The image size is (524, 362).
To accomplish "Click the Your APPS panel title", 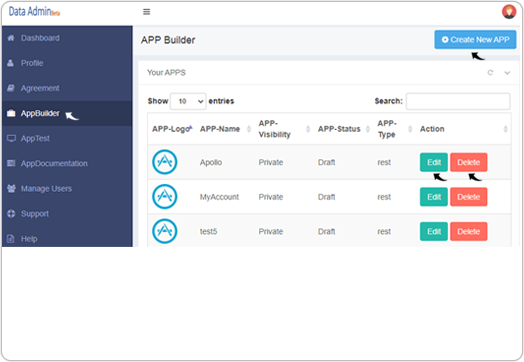I will (166, 73).
